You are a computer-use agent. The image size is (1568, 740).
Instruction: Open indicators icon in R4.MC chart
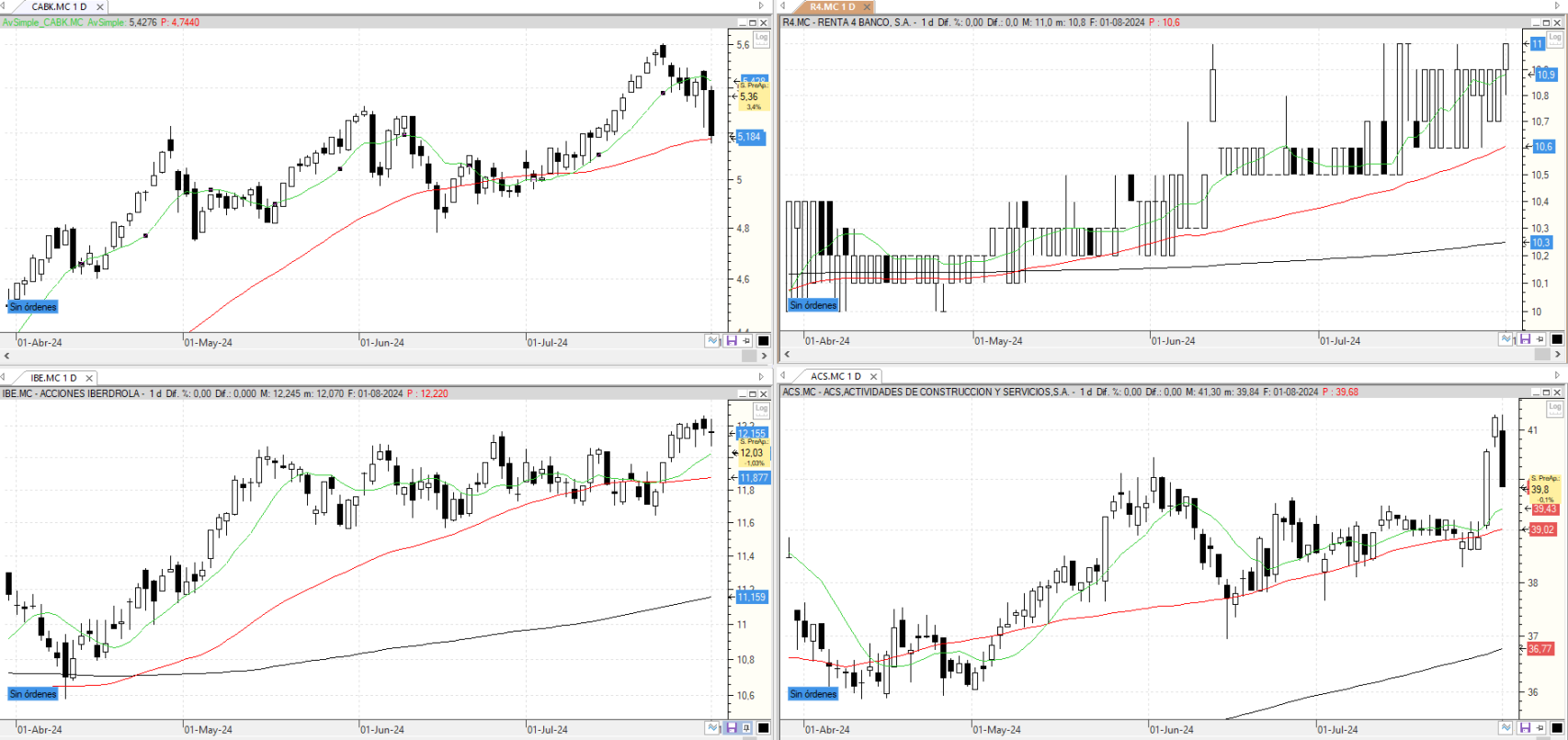coord(1506,339)
